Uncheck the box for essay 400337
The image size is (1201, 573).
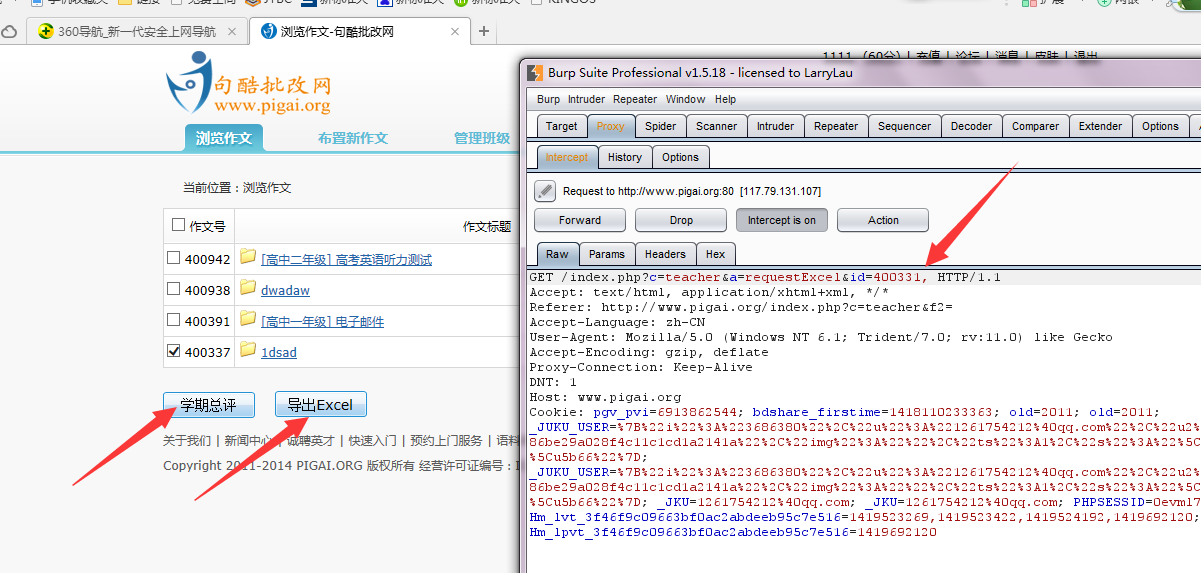pos(174,351)
